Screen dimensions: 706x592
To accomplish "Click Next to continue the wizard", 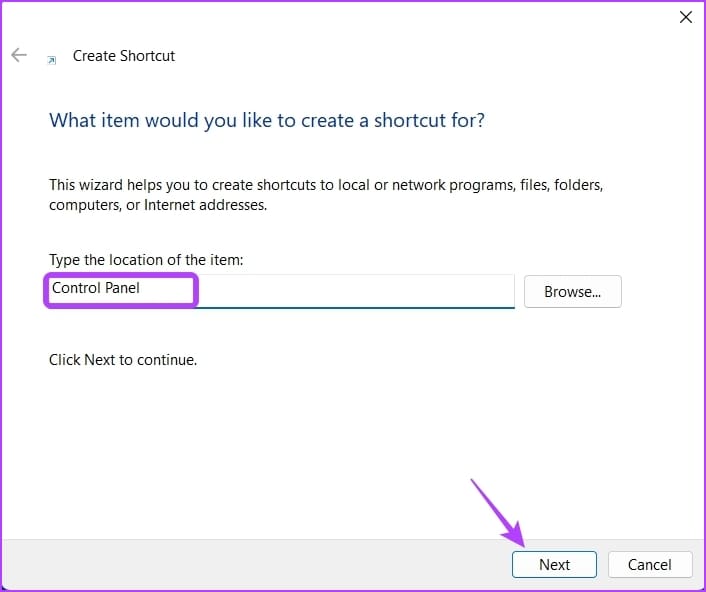I will (x=554, y=564).
